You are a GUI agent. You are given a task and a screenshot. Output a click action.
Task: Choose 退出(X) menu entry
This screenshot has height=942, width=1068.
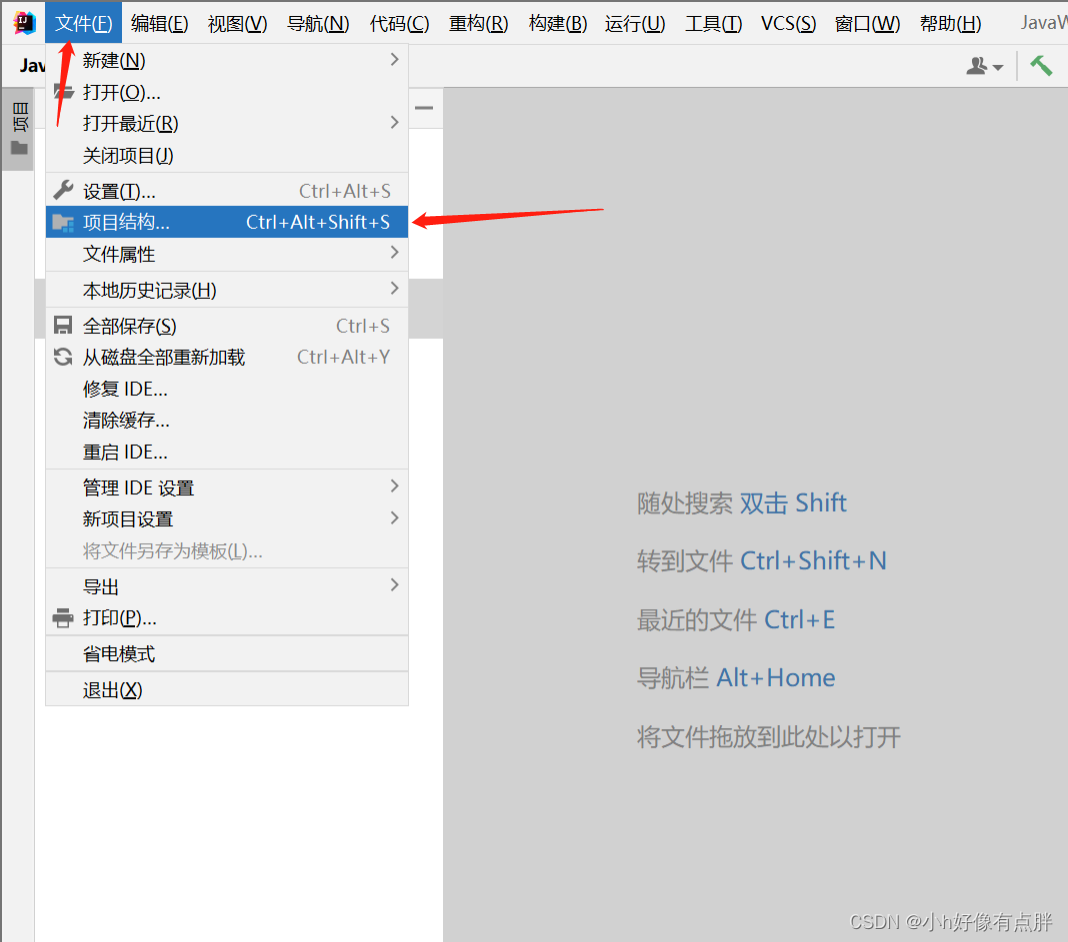(227, 690)
